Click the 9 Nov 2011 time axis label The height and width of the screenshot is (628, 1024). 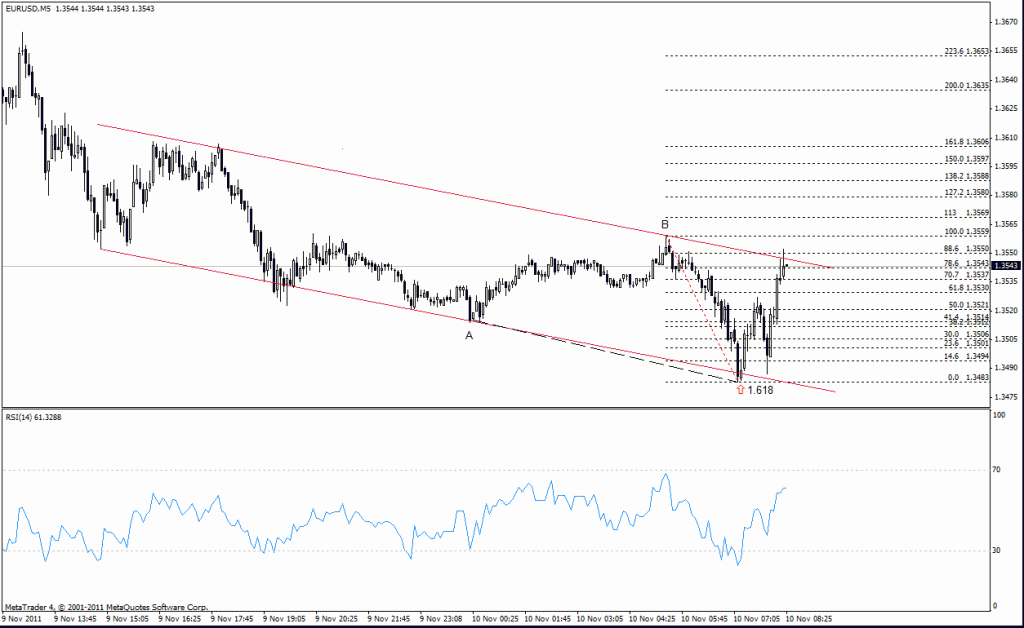[x=22, y=618]
